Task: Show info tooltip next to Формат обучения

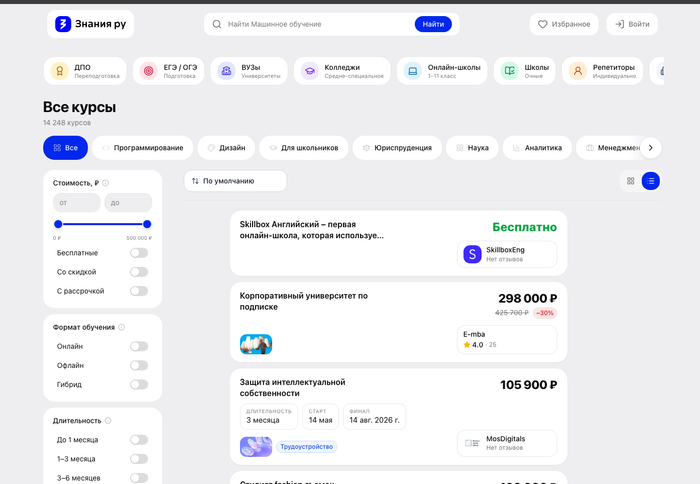Action: coord(121,327)
